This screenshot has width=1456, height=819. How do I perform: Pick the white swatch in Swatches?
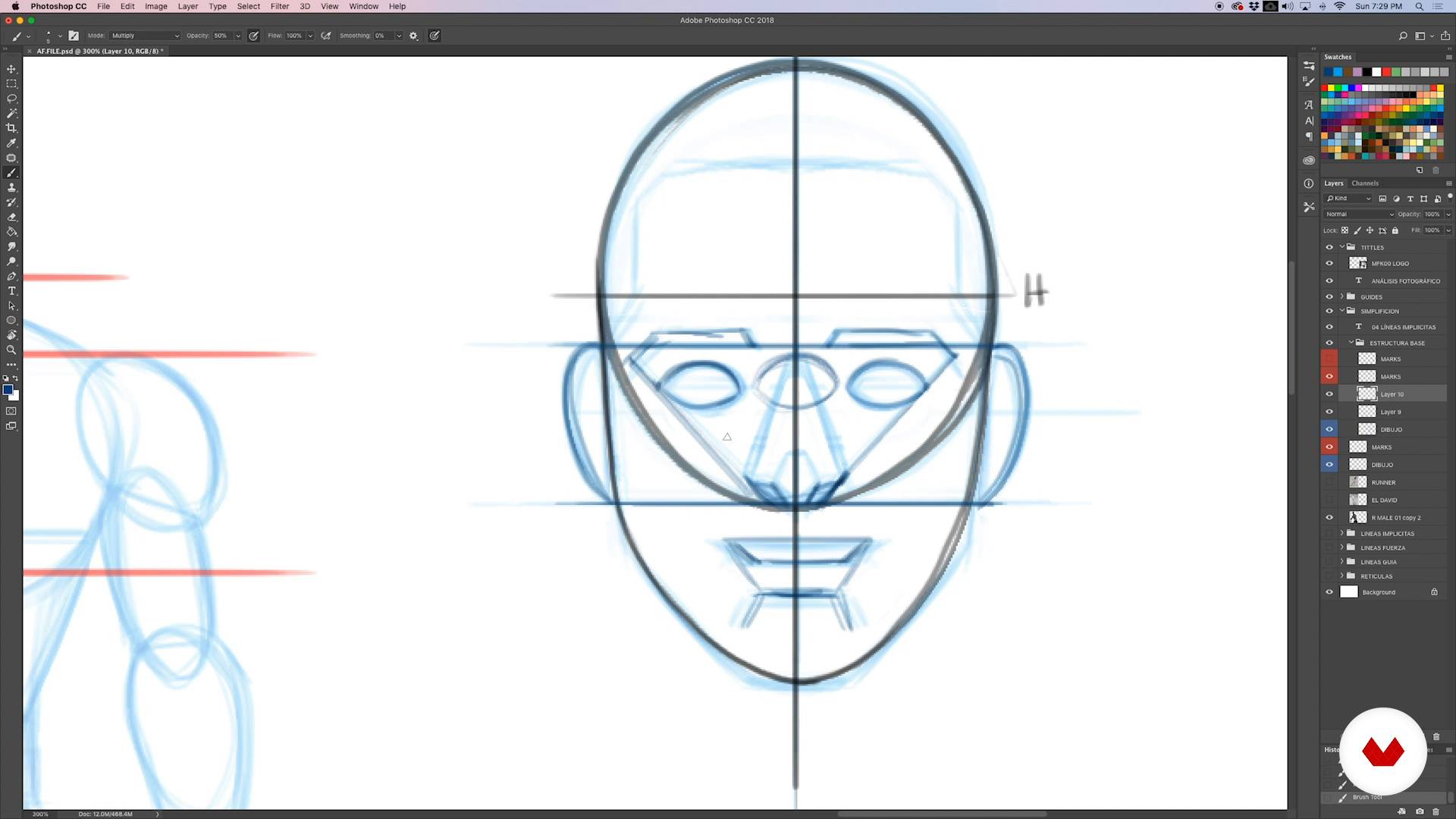point(1376,72)
